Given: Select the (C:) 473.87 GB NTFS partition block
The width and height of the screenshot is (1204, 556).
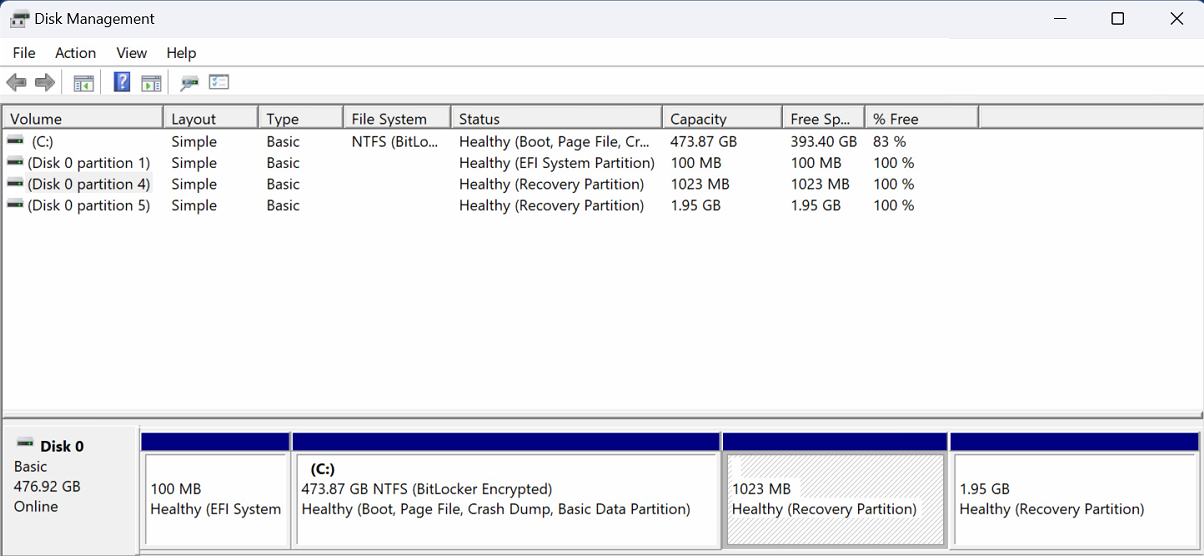Looking at the screenshot, I should pos(506,499).
